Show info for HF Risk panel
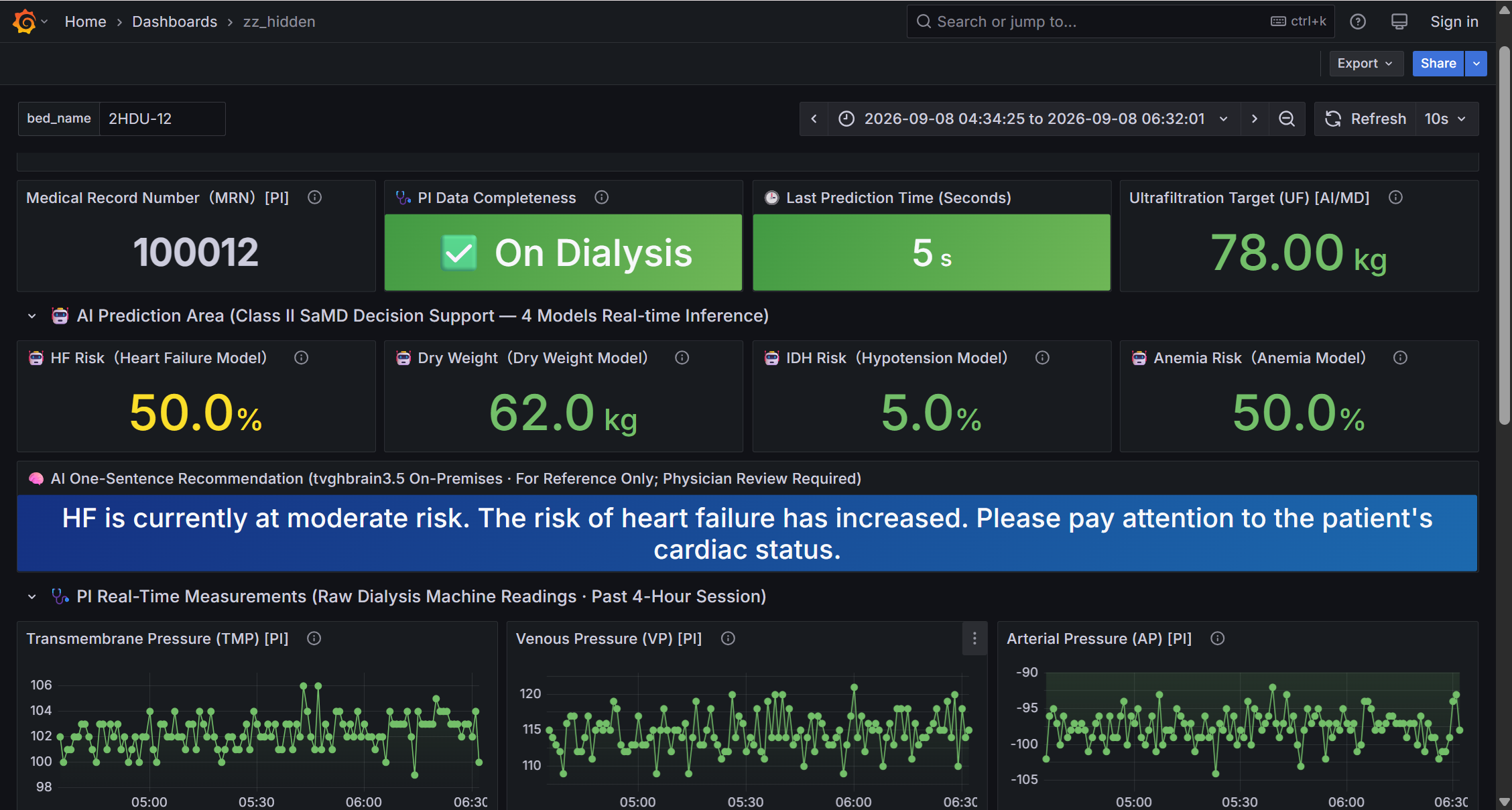Screen dimensions: 1512x810 click(x=302, y=358)
